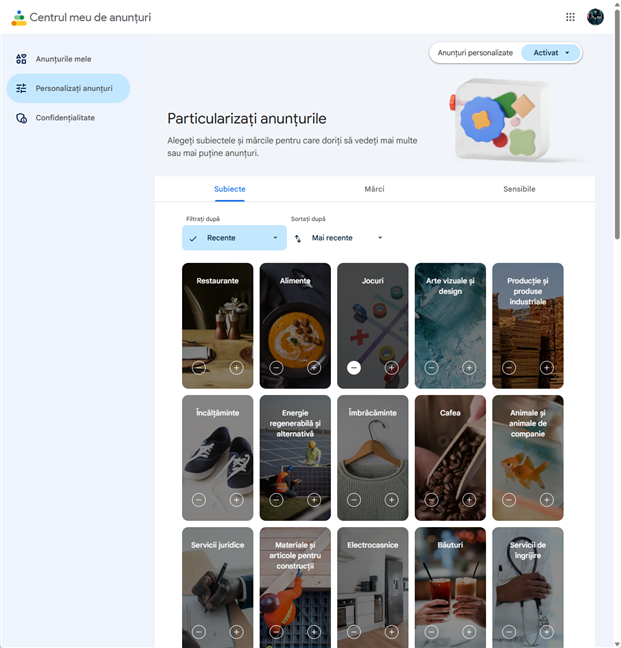Expand the Mai recente sort dropdown
621x648 pixels.
[x=347, y=238]
